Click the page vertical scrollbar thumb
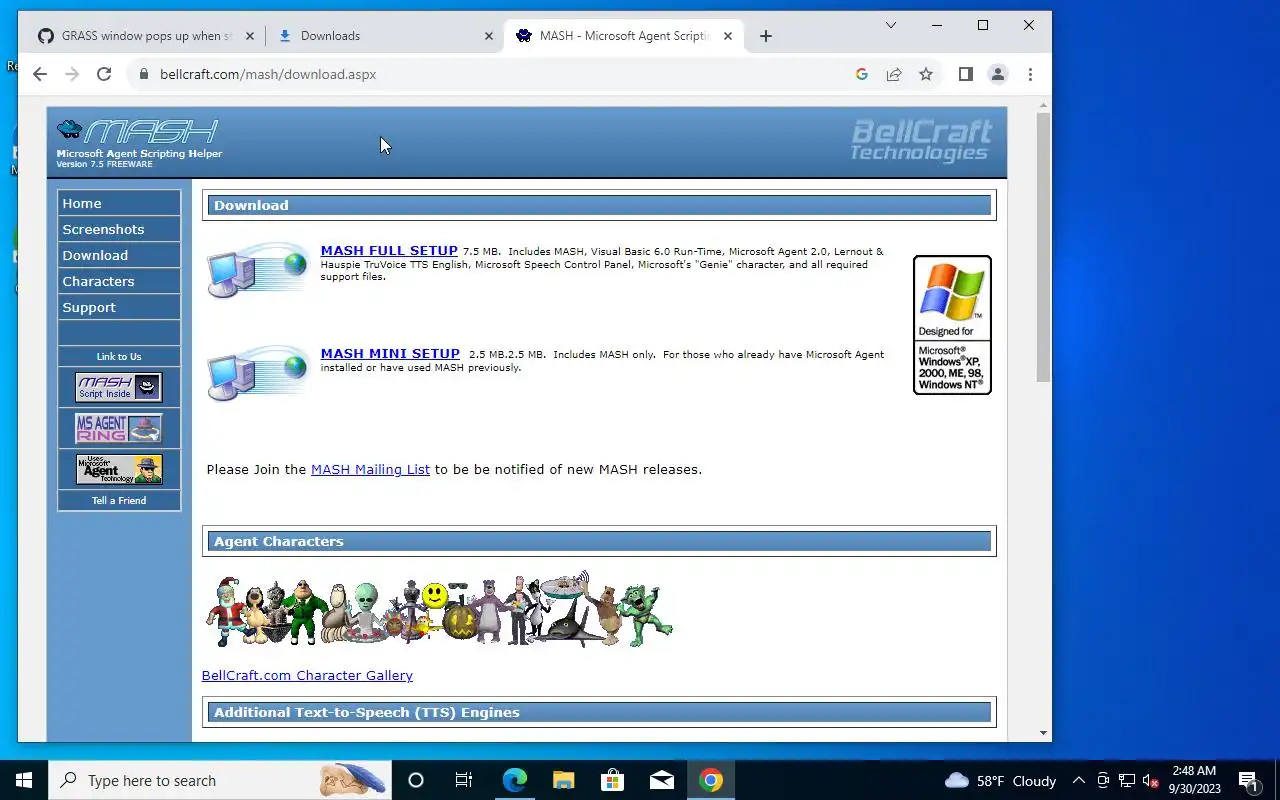This screenshot has width=1280, height=800. pos(1043,246)
